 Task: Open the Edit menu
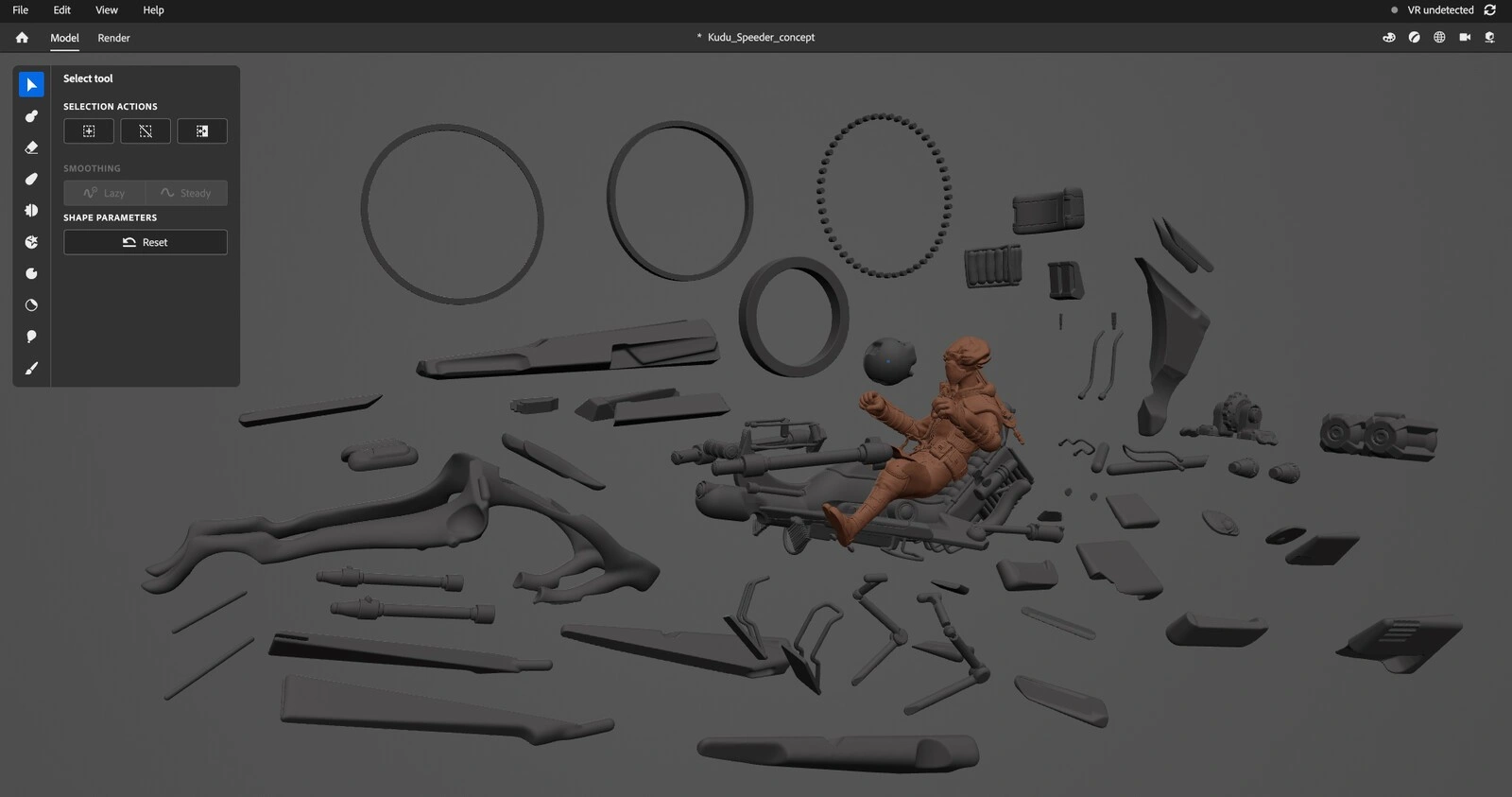(61, 10)
